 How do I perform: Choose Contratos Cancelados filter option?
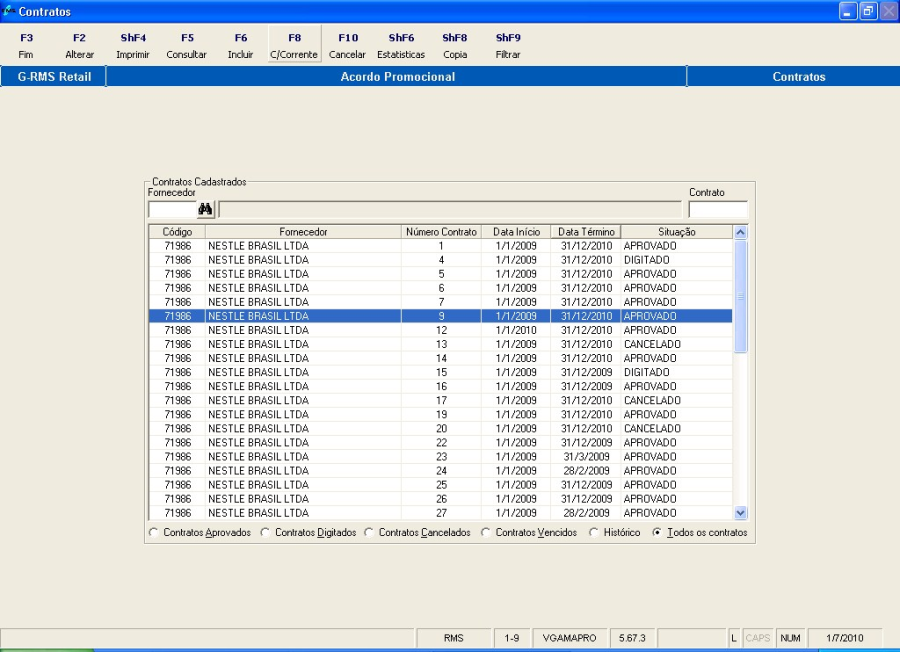tap(369, 533)
